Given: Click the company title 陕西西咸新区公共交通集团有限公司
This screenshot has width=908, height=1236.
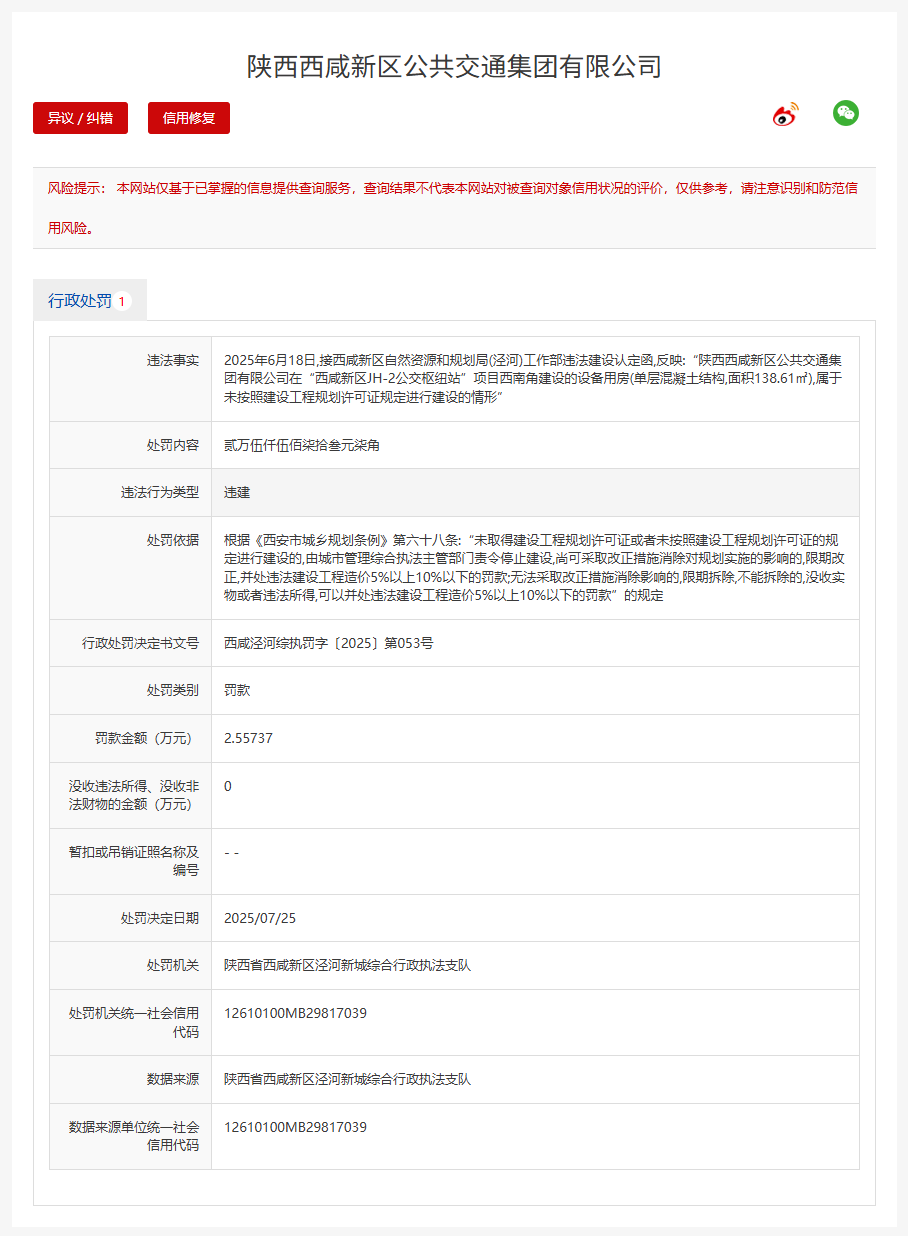Looking at the screenshot, I should pyautogui.click(x=454, y=67).
